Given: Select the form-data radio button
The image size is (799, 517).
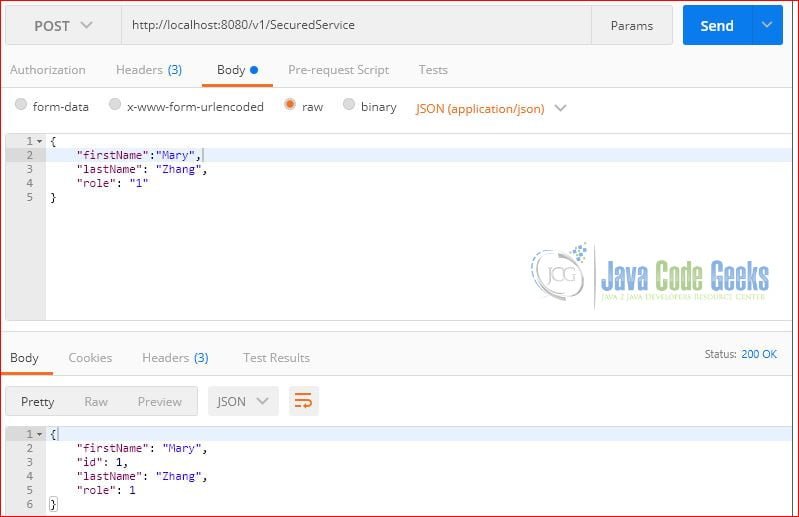Looking at the screenshot, I should pos(21,104).
